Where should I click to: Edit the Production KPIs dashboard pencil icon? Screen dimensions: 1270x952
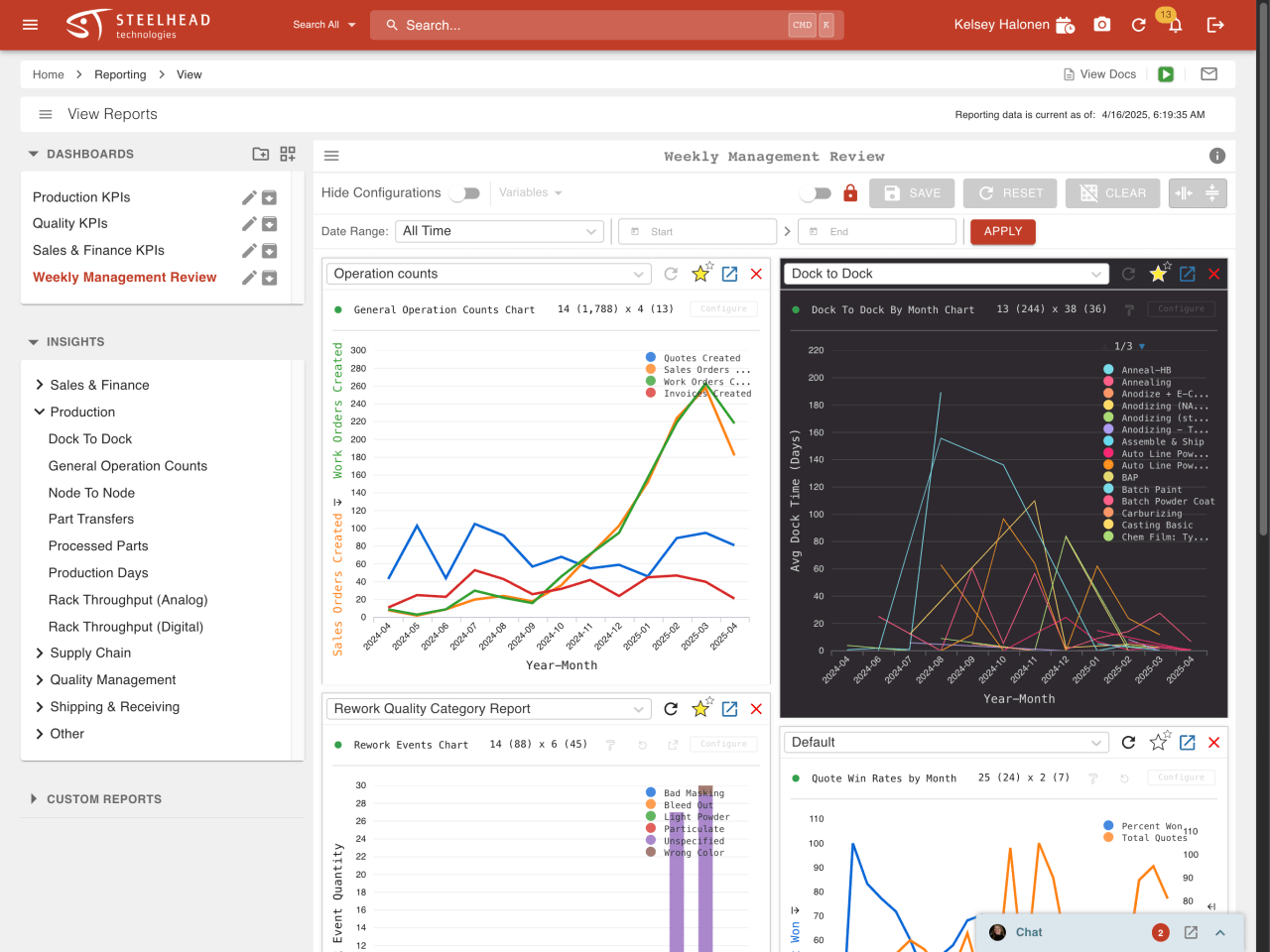[249, 197]
